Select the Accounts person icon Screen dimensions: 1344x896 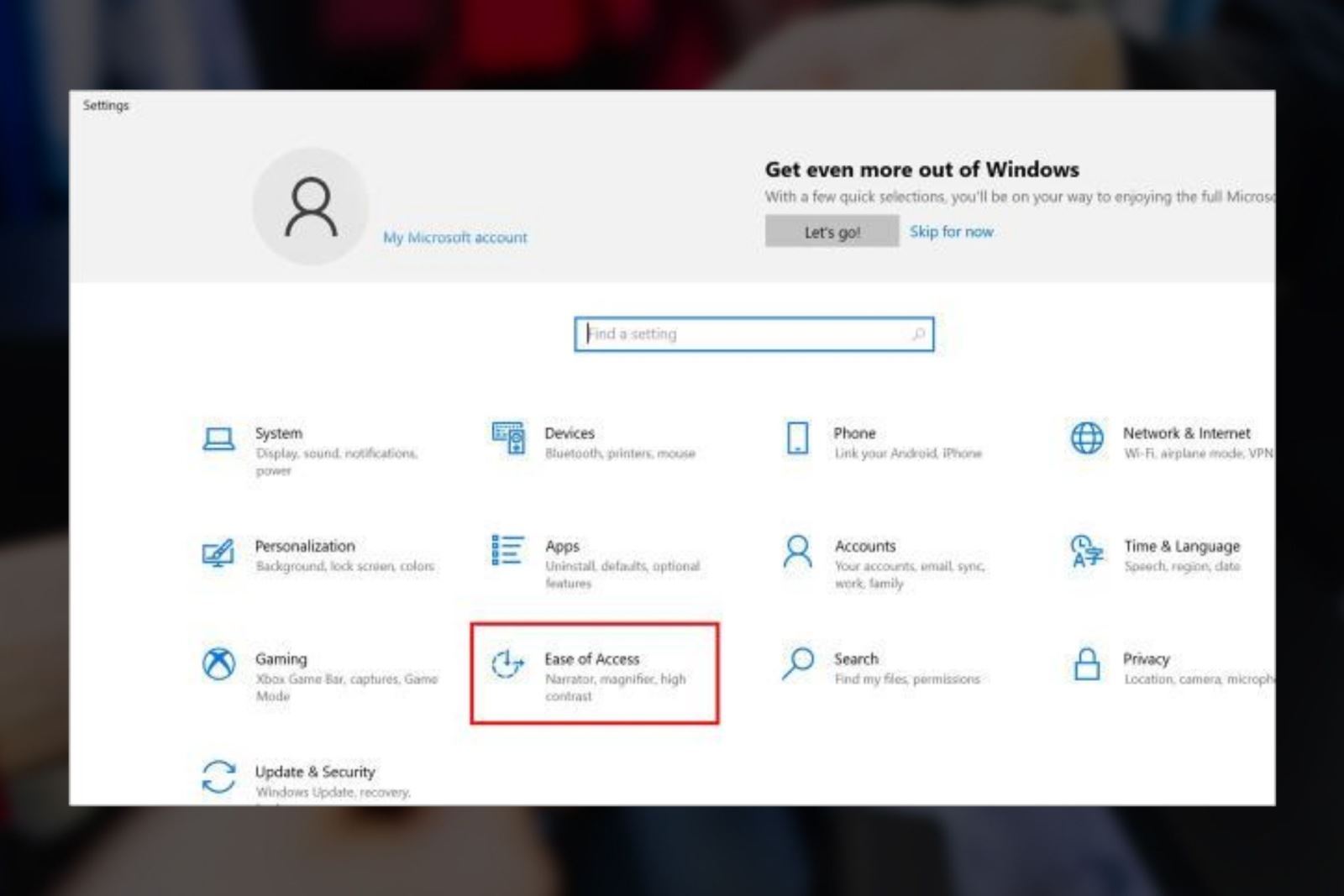797,552
